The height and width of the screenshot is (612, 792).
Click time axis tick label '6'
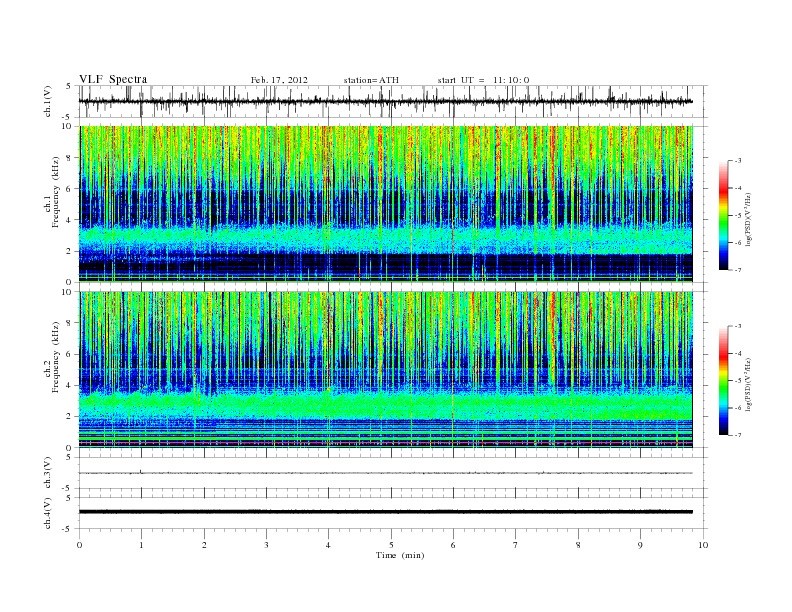[x=453, y=545]
